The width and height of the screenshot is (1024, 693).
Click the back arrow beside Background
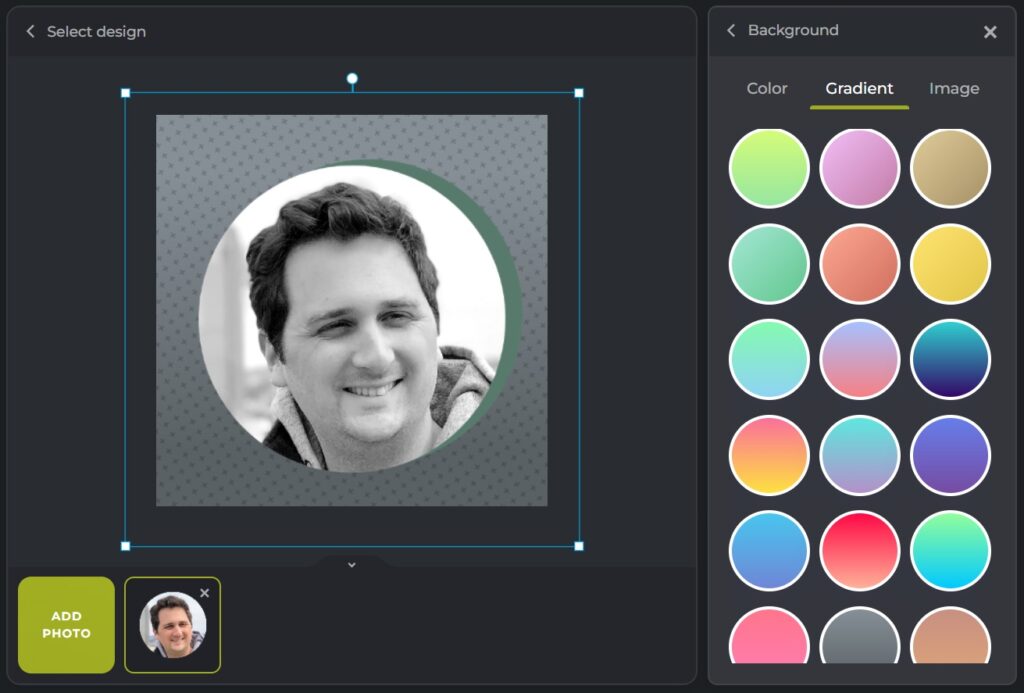[x=731, y=31]
